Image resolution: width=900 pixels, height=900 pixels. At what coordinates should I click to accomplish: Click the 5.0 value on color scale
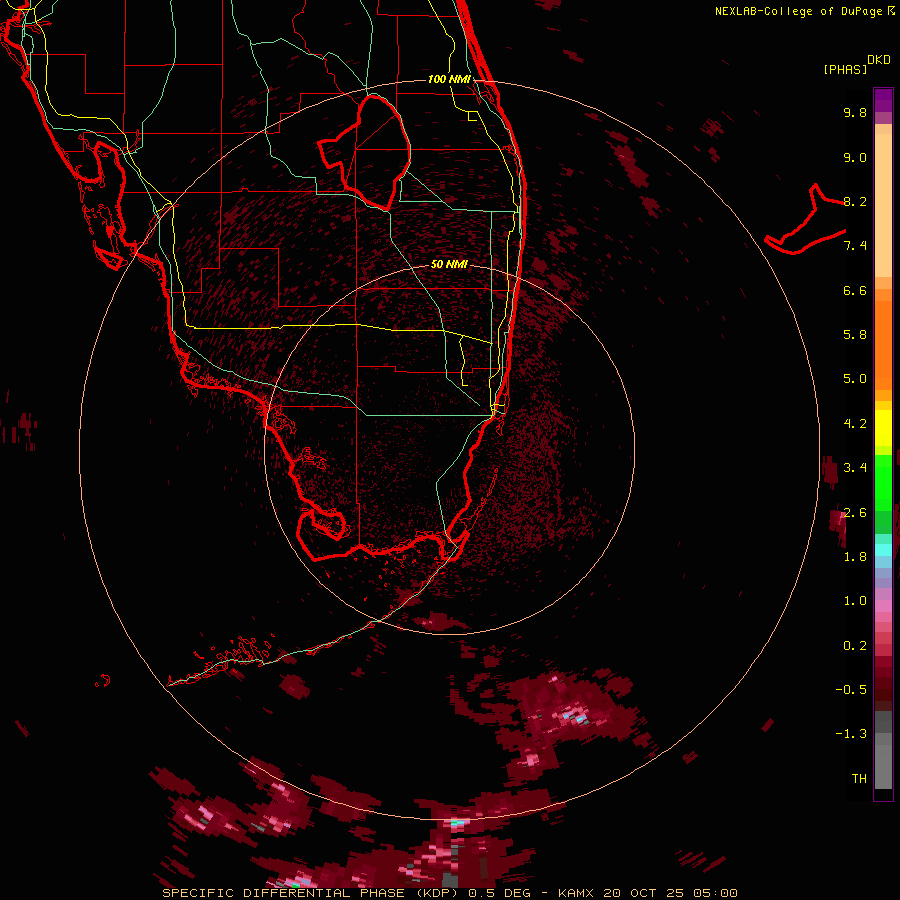click(855, 379)
